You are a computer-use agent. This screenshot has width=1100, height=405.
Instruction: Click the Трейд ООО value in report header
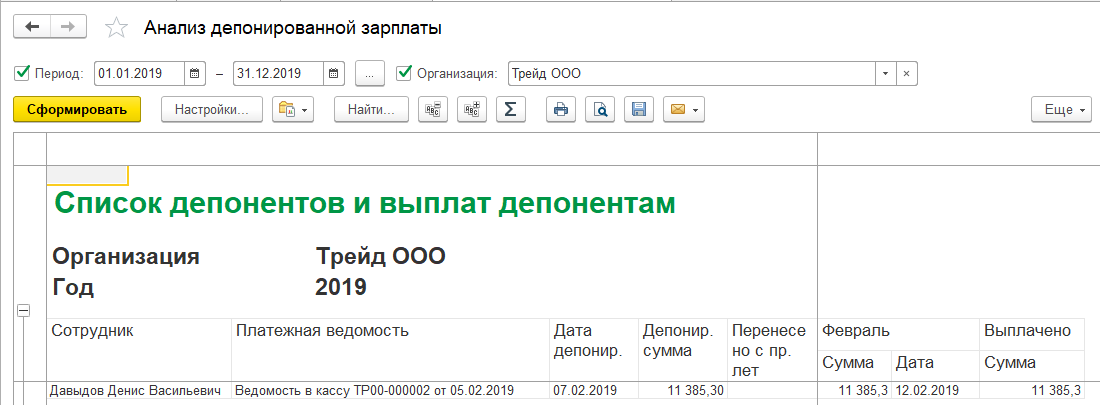[380, 257]
